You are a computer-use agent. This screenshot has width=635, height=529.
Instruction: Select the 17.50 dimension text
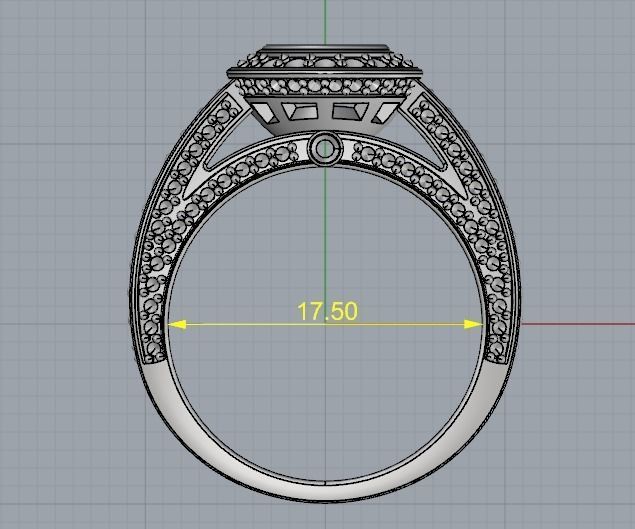pos(328,311)
